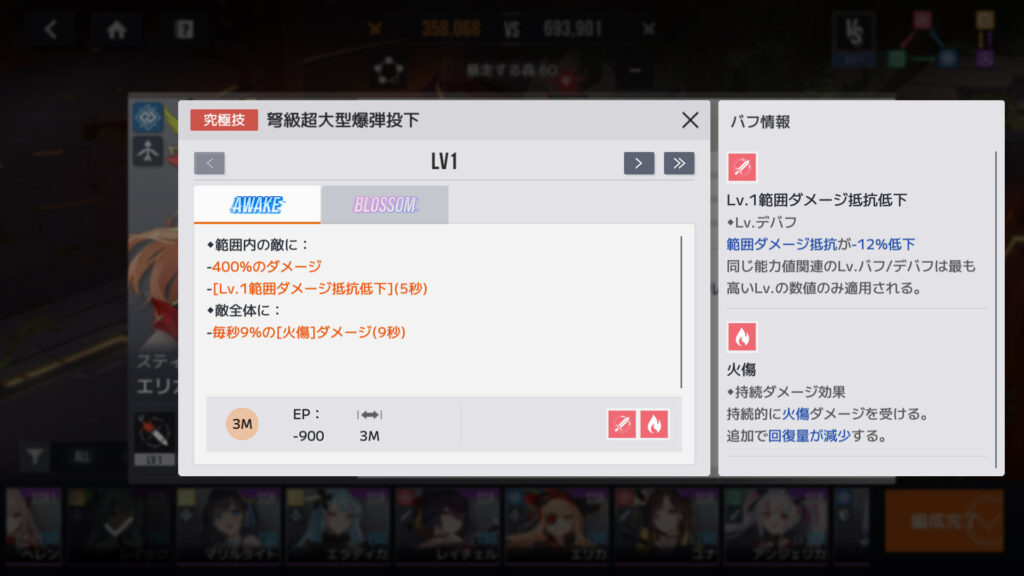Click the orange confirm button at bottom right
The height and width of the screenshot is (576, 1024).
(944, 521)
